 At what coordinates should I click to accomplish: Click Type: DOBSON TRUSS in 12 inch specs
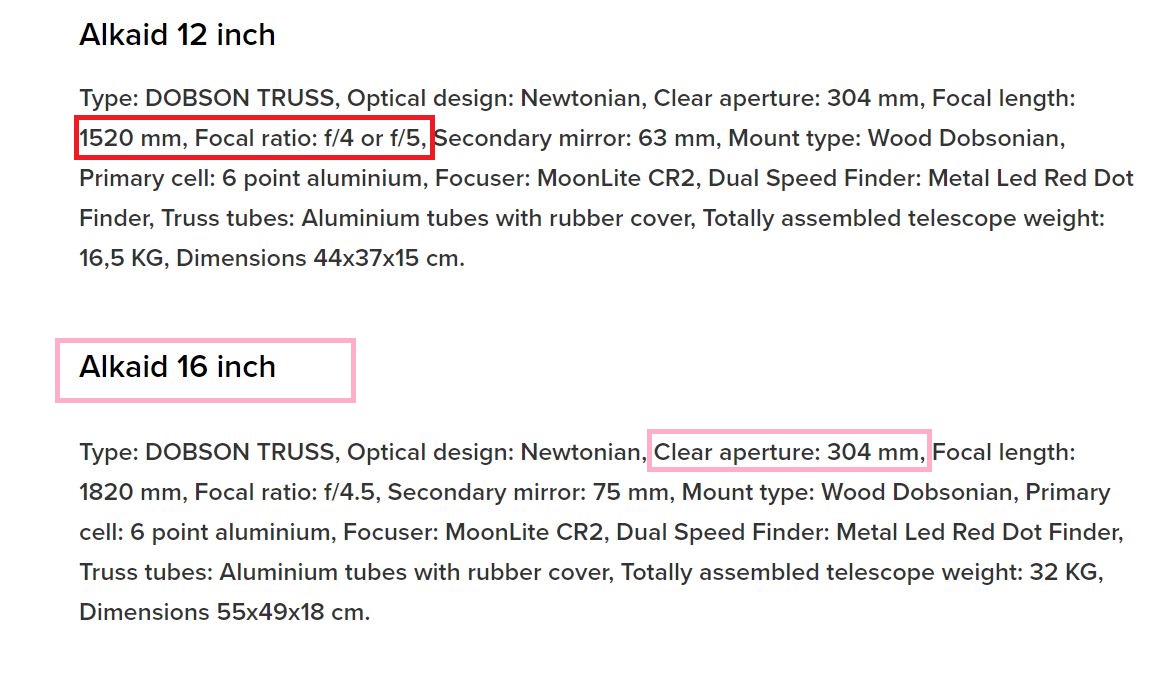coord(206,98)
